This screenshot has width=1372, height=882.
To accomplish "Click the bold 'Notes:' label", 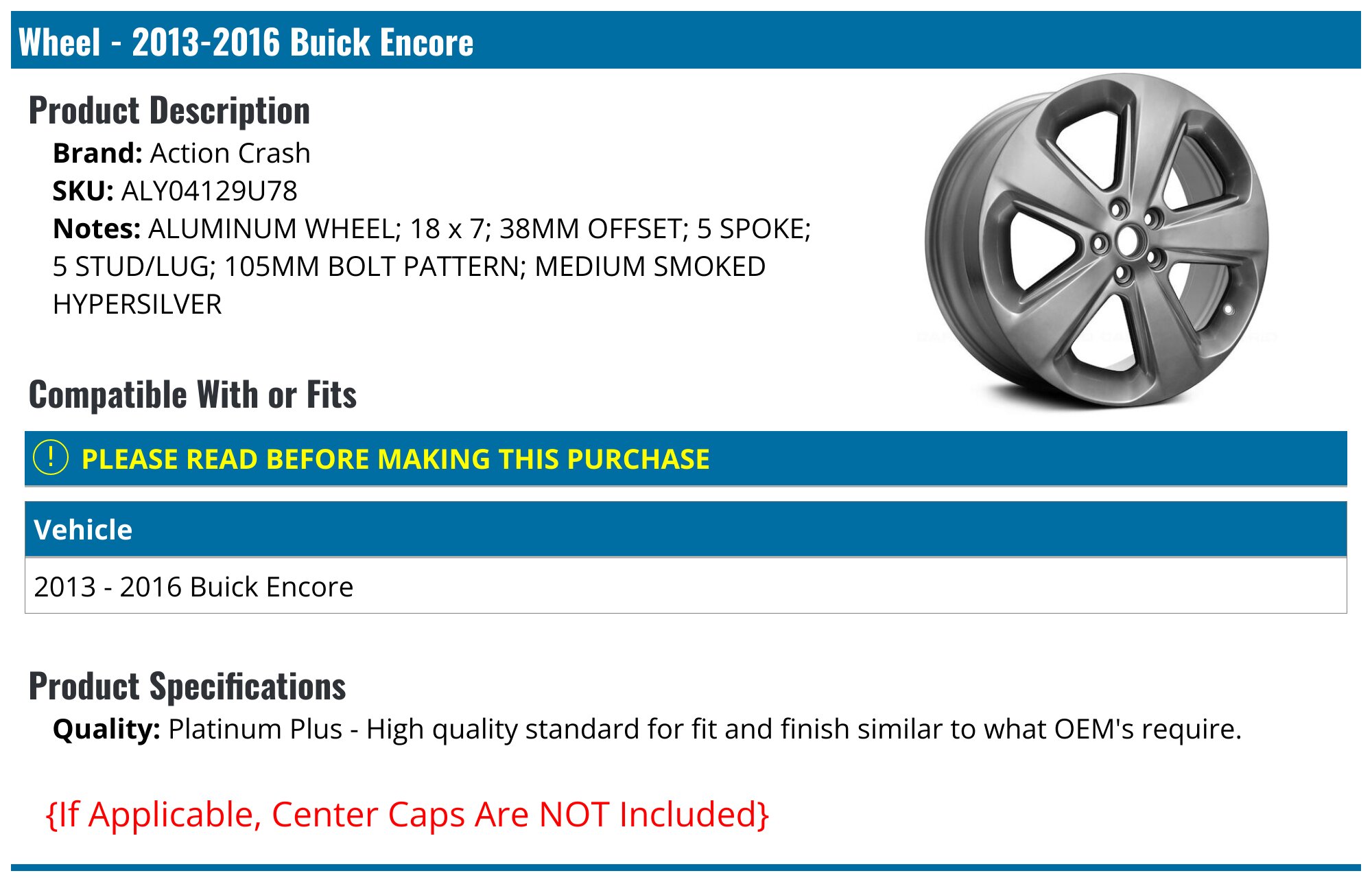I will point(97,229).
